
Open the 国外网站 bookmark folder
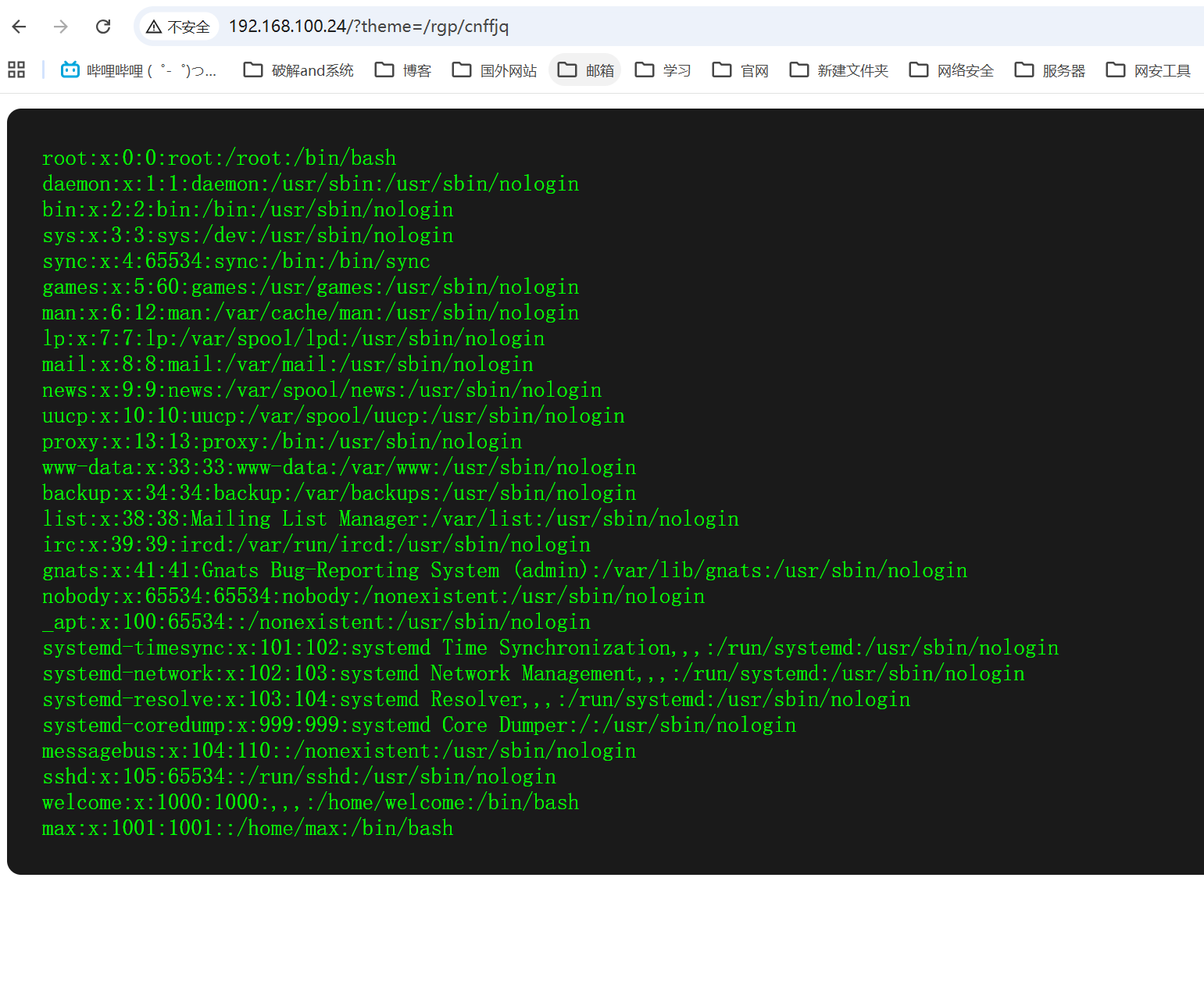(x=495, y=70)
